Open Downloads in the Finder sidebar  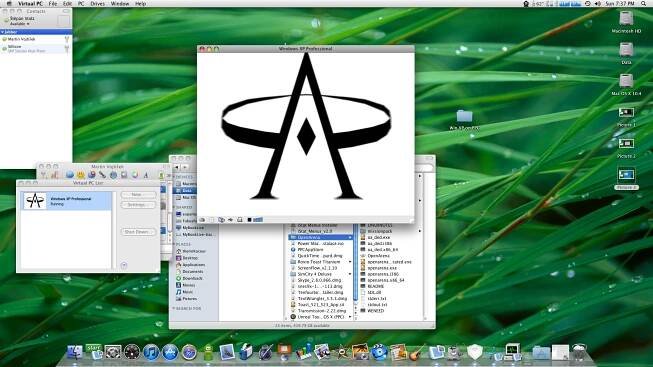coord(189,278)
